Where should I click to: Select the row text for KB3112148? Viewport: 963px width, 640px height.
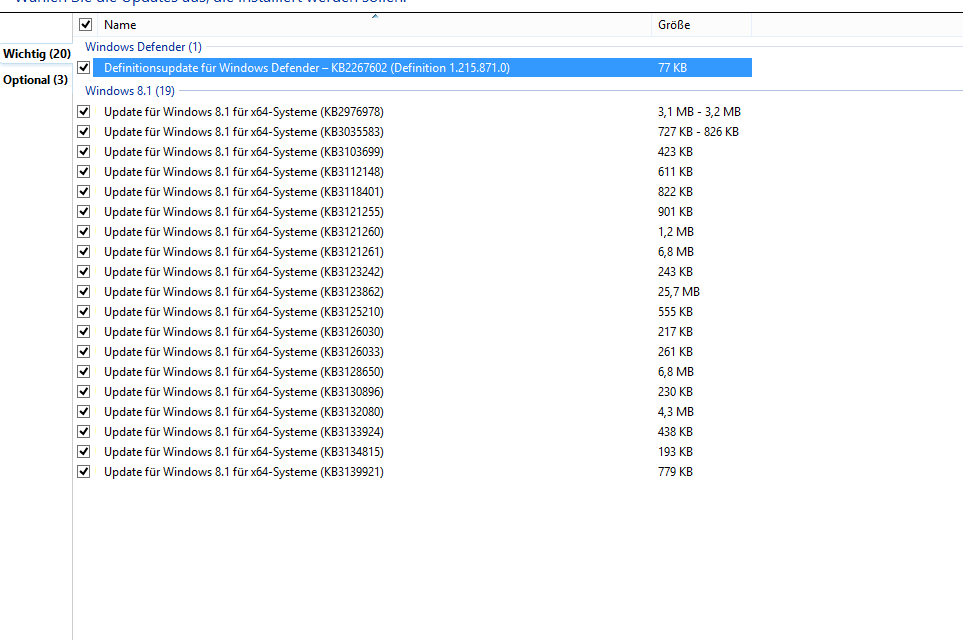pos(244,171)
